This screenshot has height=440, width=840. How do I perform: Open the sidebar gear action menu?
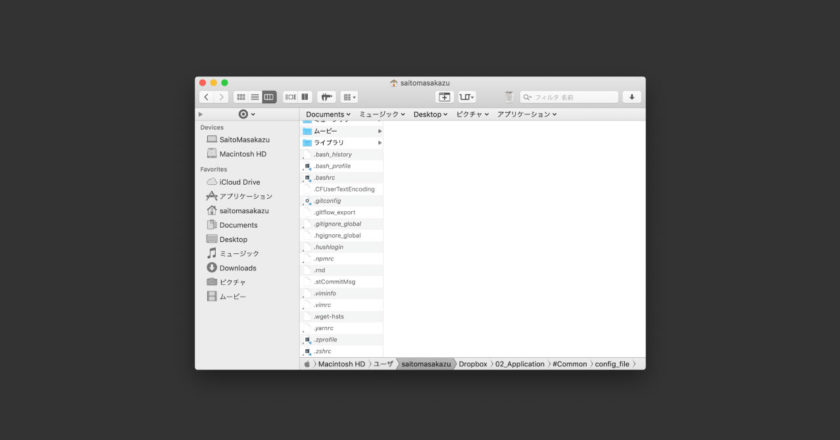pos(246,114)
